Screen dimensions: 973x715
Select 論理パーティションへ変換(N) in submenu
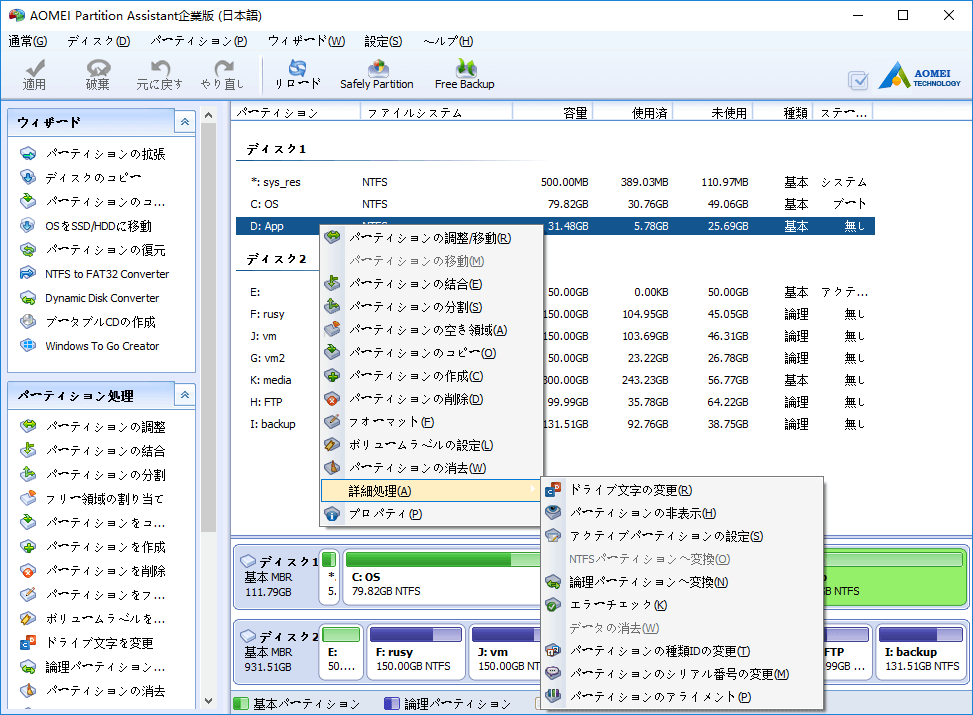tap(682, 582)
